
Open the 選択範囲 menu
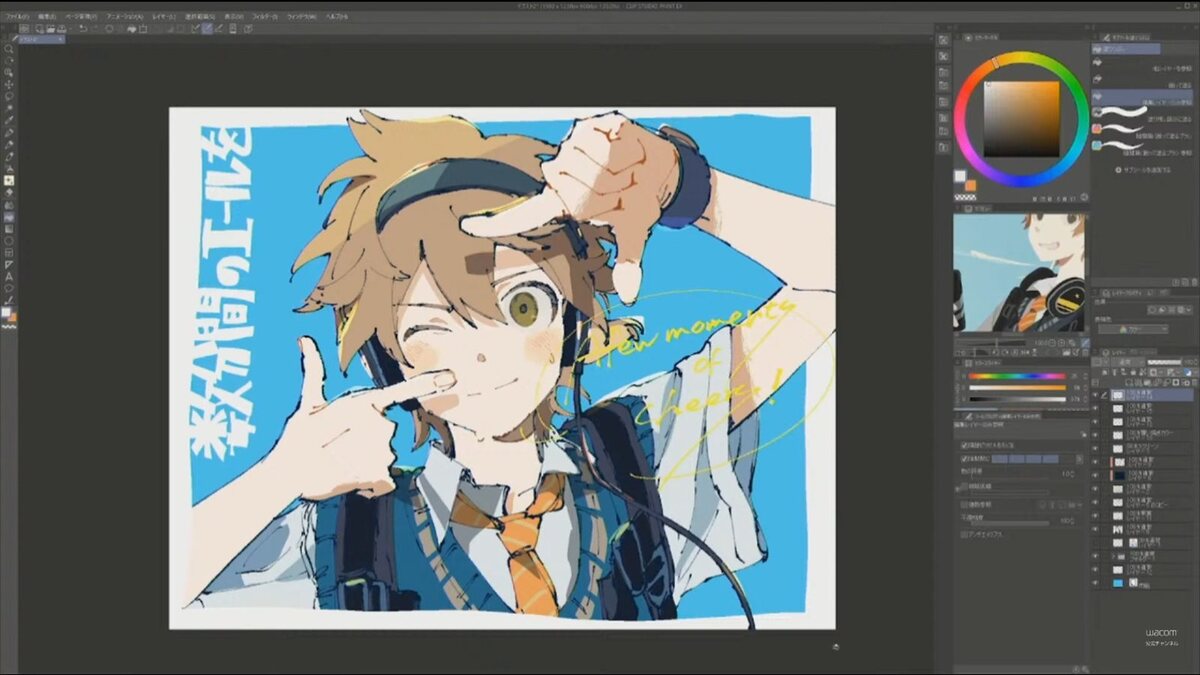tap(200, 17)
